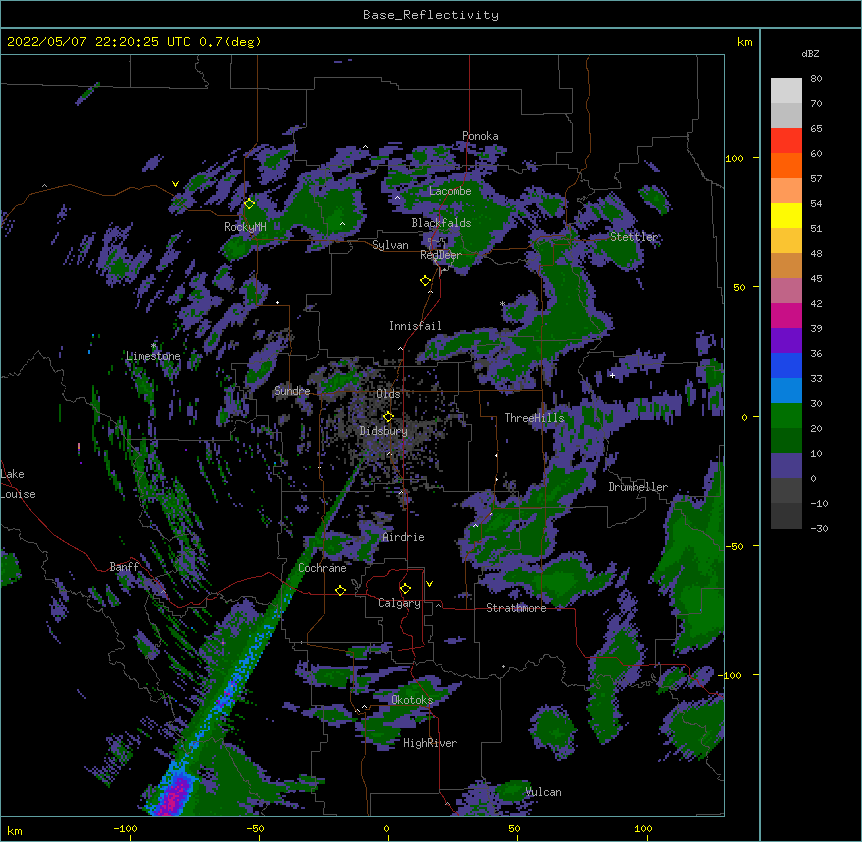Select the Innisfail city label

(x=415, y=326)
